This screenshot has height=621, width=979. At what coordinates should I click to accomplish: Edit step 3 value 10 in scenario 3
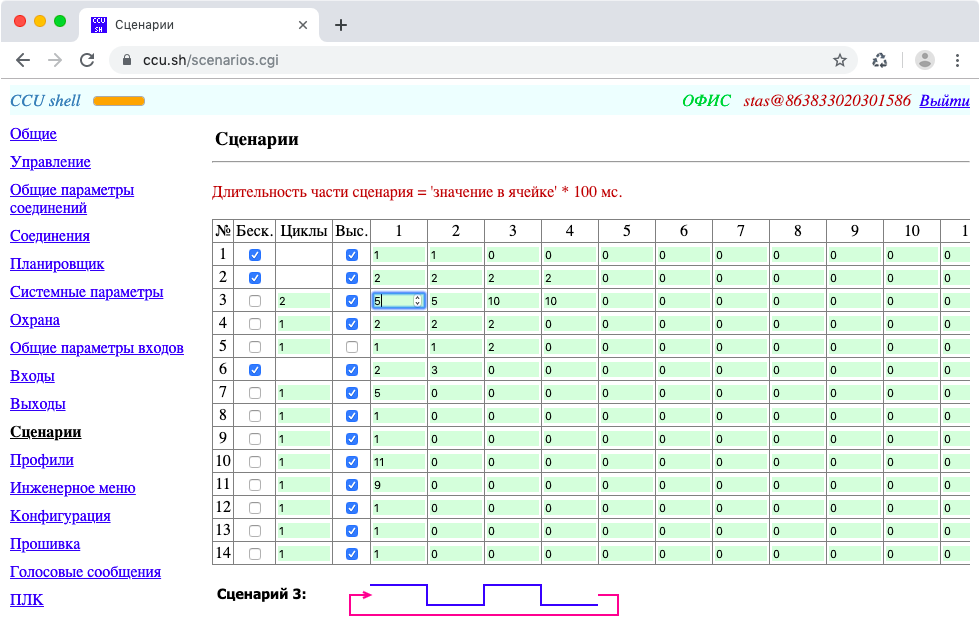tap(513, 301)
